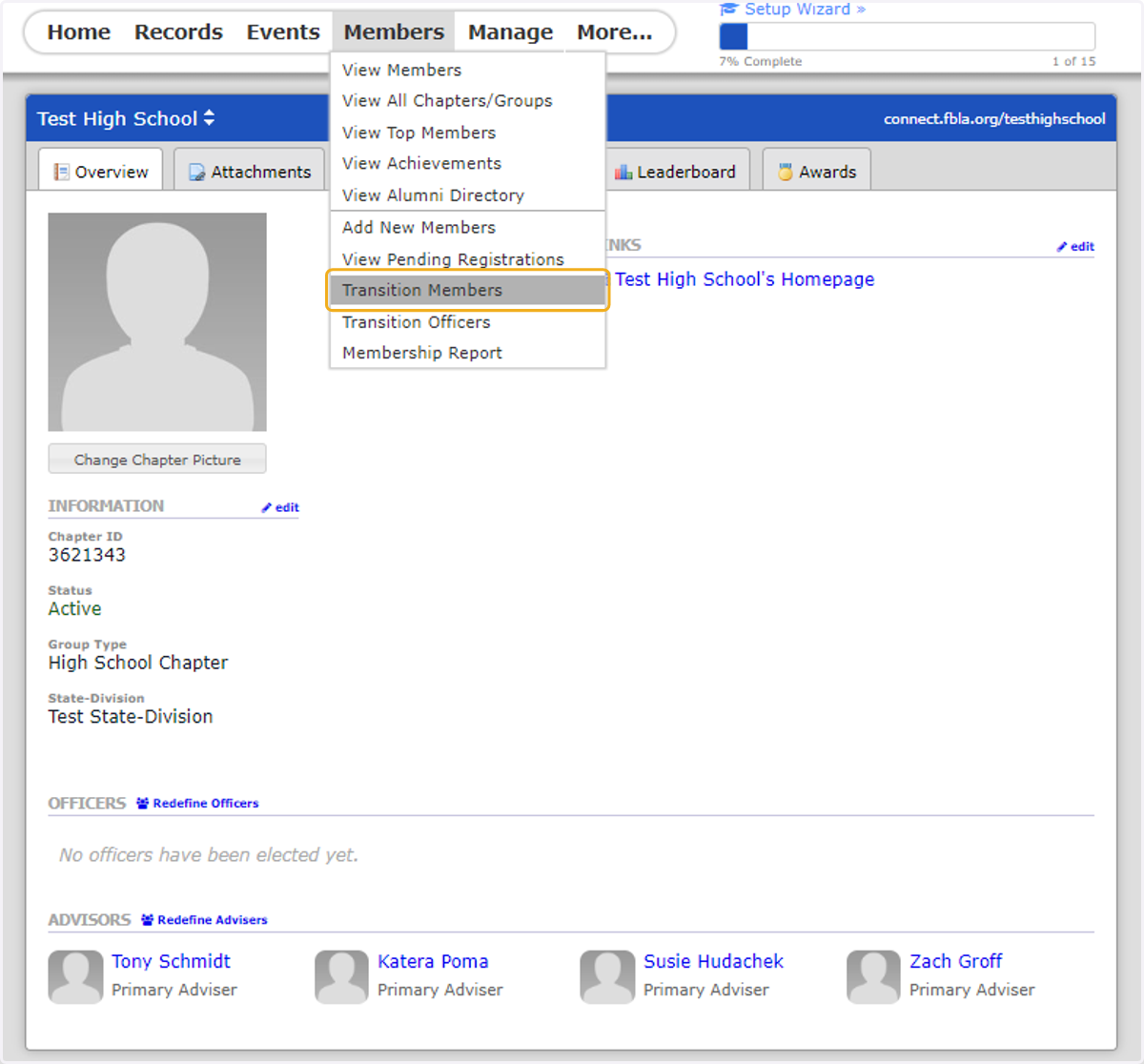1144x1064 pixels.
Task: Click the people icon beside Redefine Officers
Action: pos(142,804)
